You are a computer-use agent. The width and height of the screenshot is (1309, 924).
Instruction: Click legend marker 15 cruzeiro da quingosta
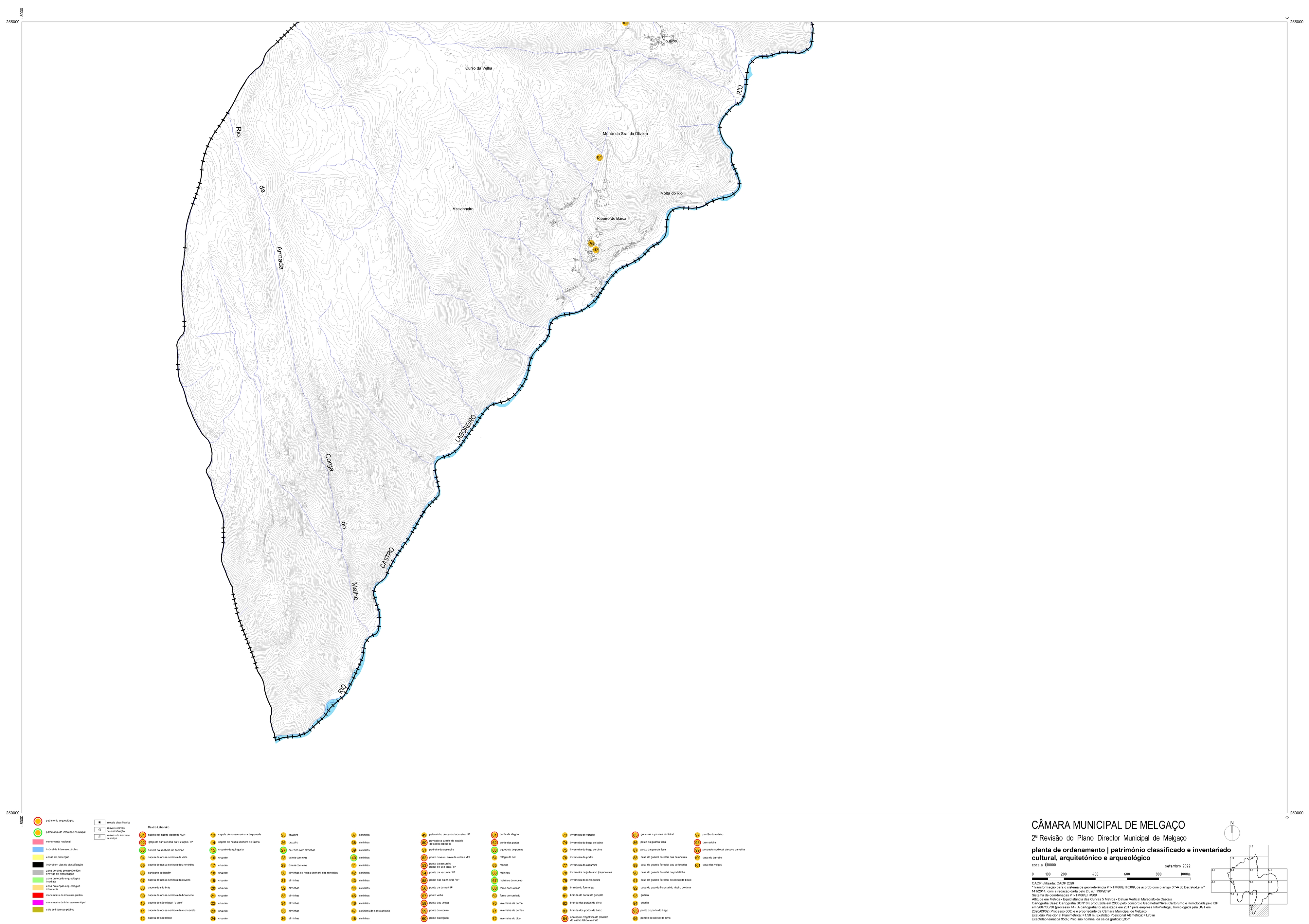[x=213, y=850]
